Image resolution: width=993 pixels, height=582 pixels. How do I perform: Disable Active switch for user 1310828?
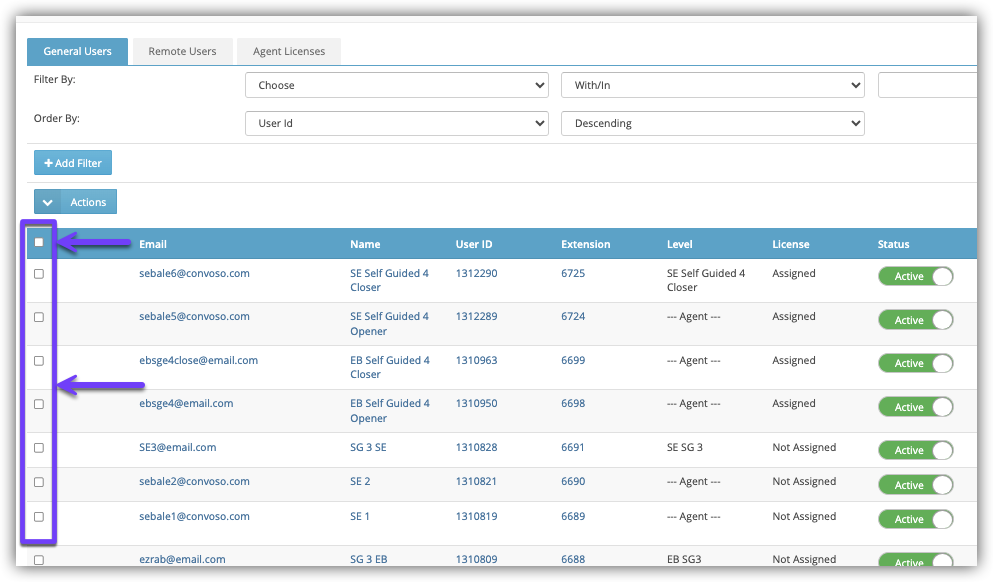[915, 450]
